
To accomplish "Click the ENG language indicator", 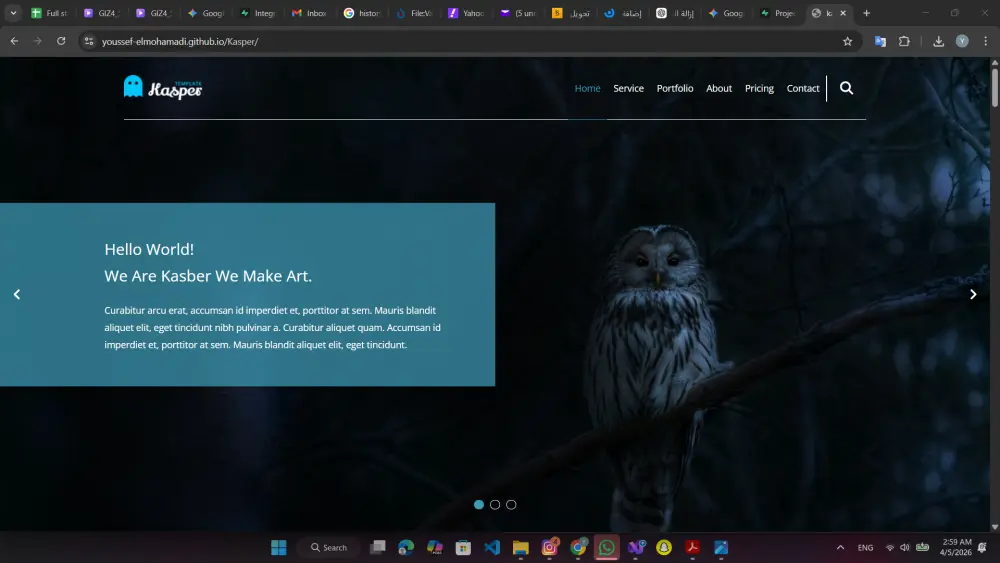I will (865, 547).
